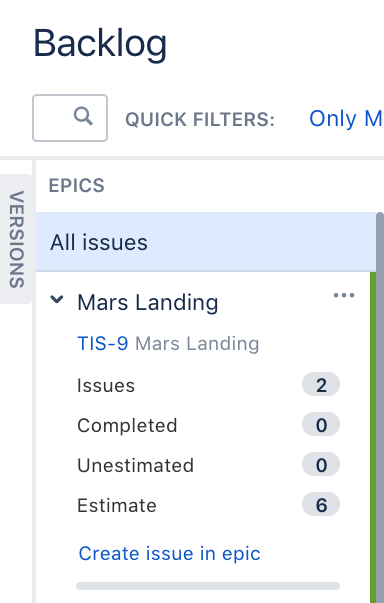Click the Estimate badge showing 6
384x603 pixels.
[321, 505]
